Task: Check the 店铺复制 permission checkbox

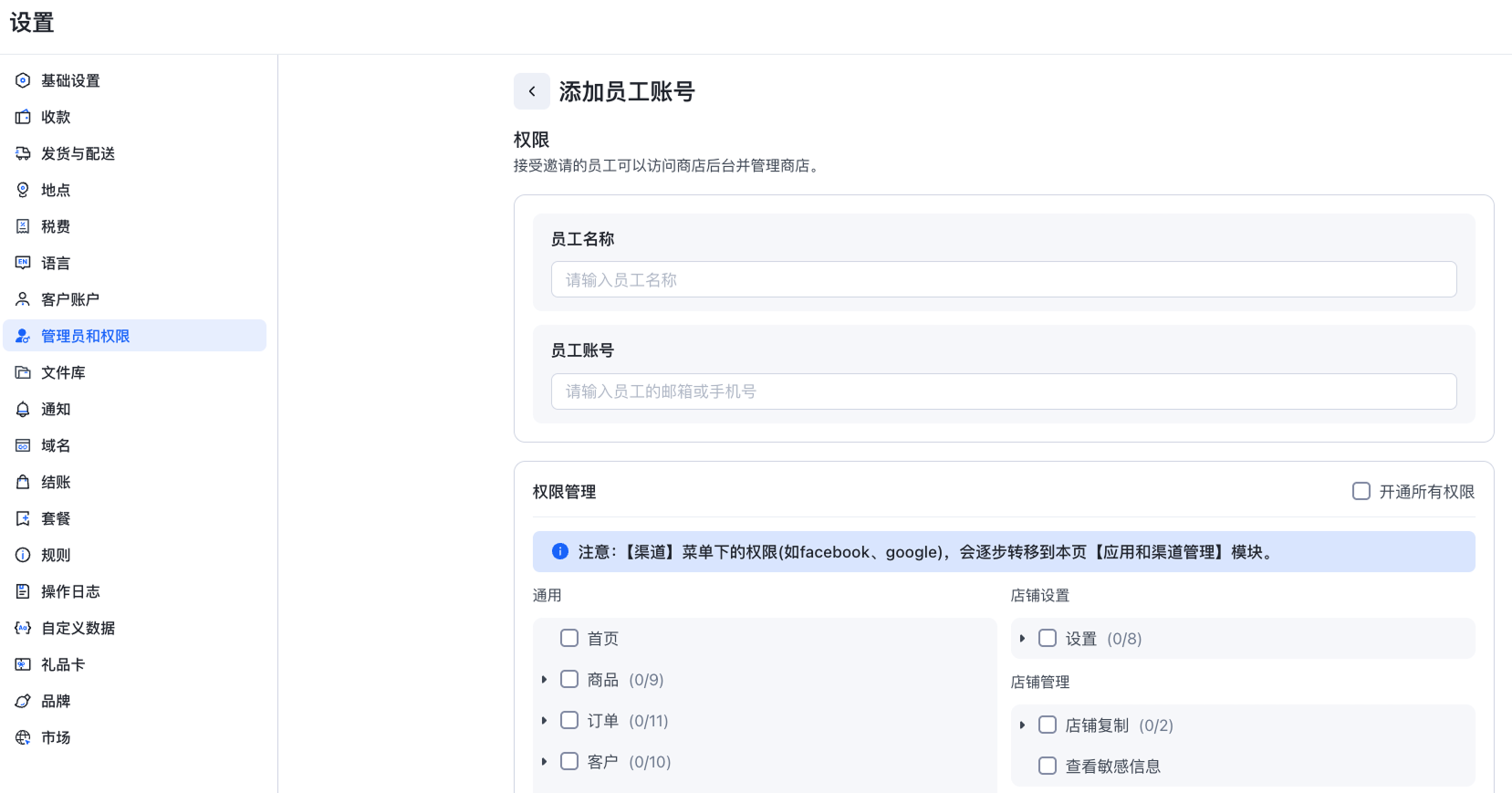Action: 1048,725
